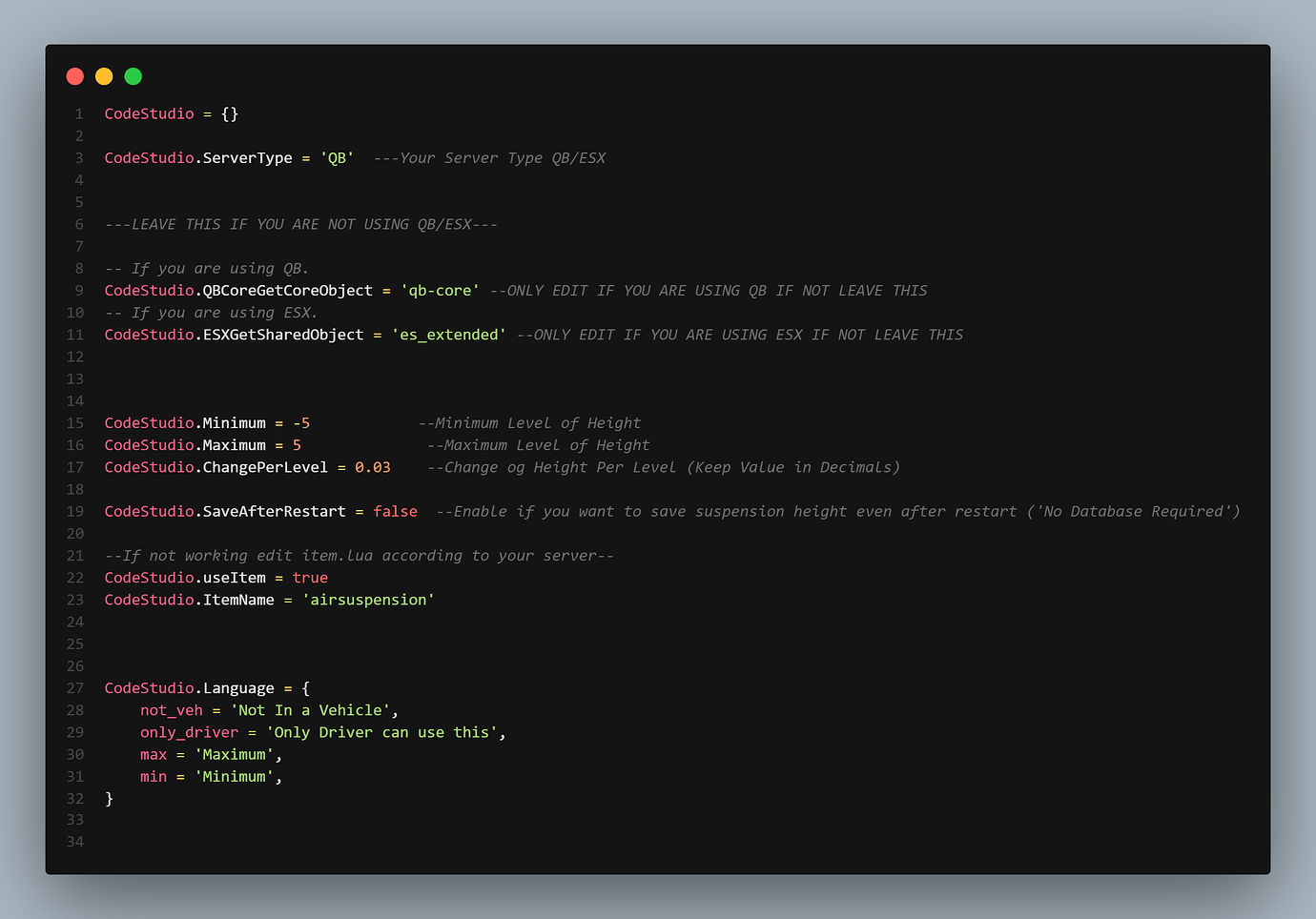The height and width of the screenshot is (919, 1316).
Task: Toggle the useItem true value
Action: click(311, 577)
